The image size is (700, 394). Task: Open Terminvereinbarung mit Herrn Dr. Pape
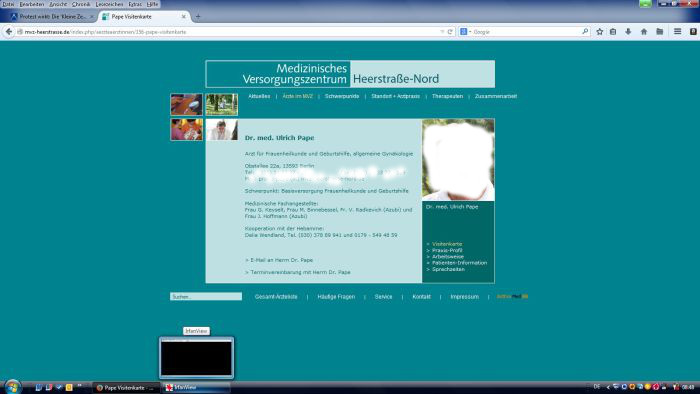click(x=298, y=272)
